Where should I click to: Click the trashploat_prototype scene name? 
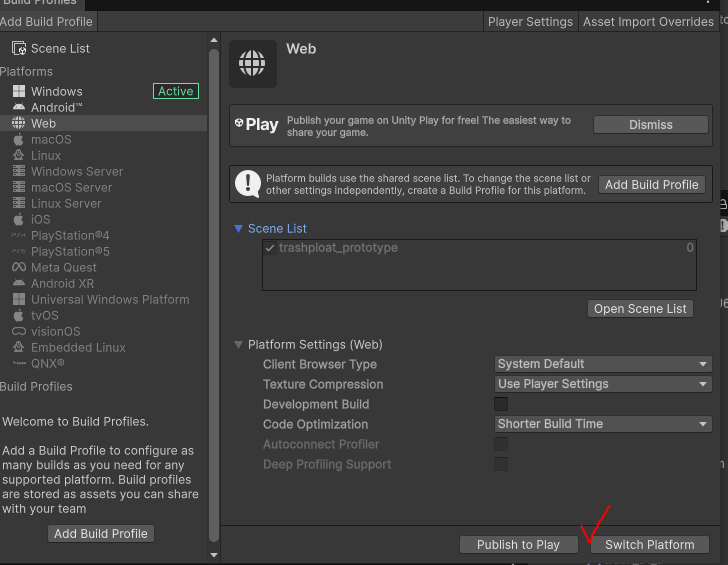(x=338, y=247)
